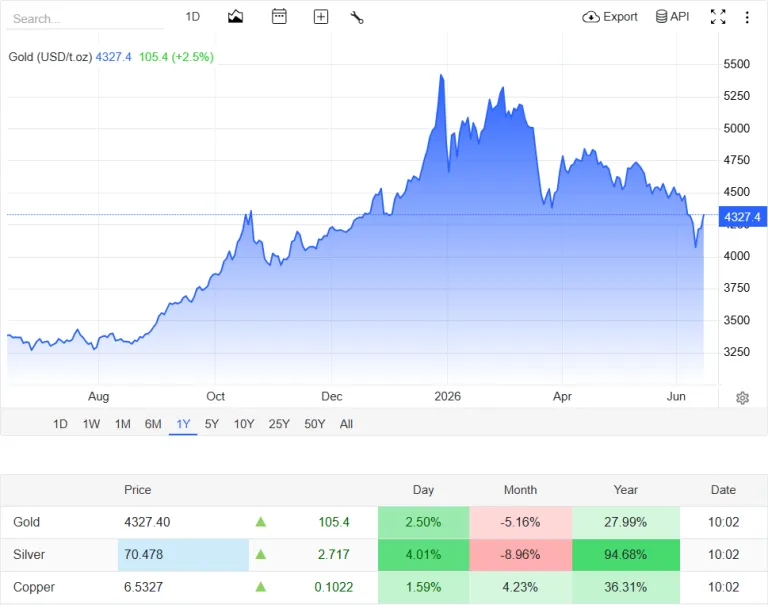Click Silver's green up arrow
This screenshot has width=768, height=605.
261,555
